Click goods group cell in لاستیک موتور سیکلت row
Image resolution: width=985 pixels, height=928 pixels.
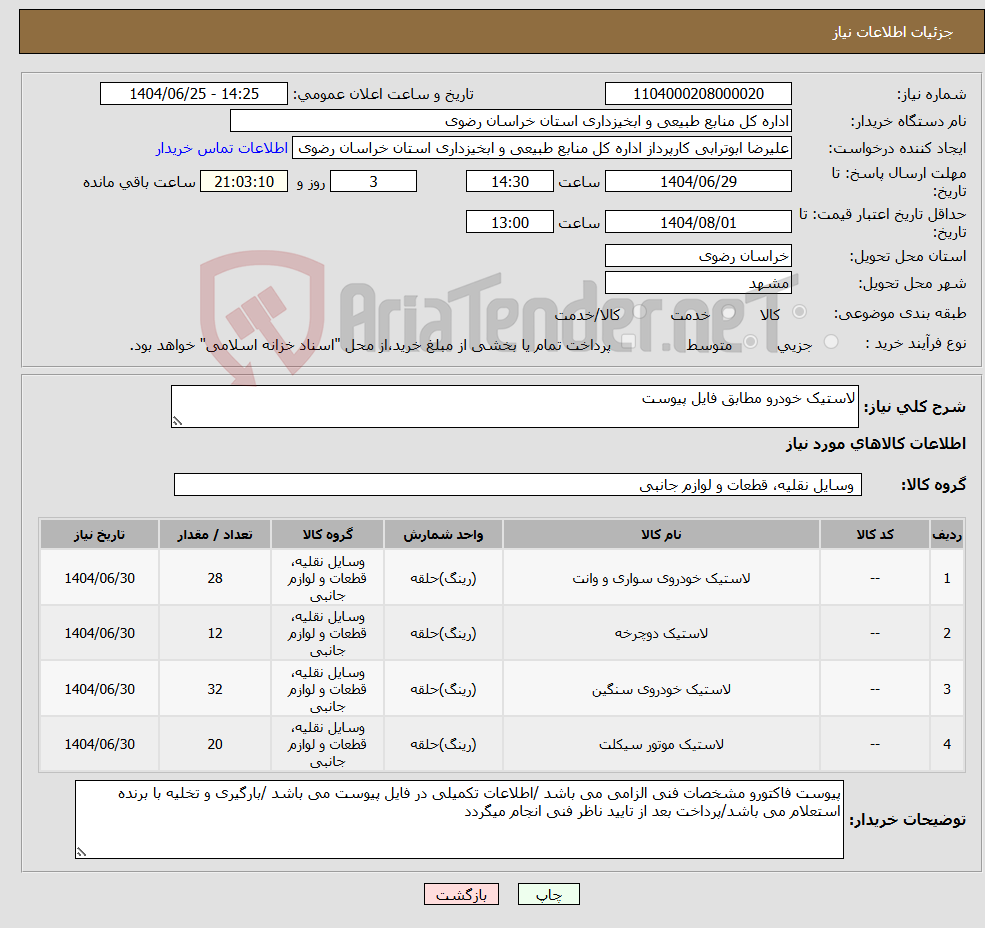[x=327, y=745]
